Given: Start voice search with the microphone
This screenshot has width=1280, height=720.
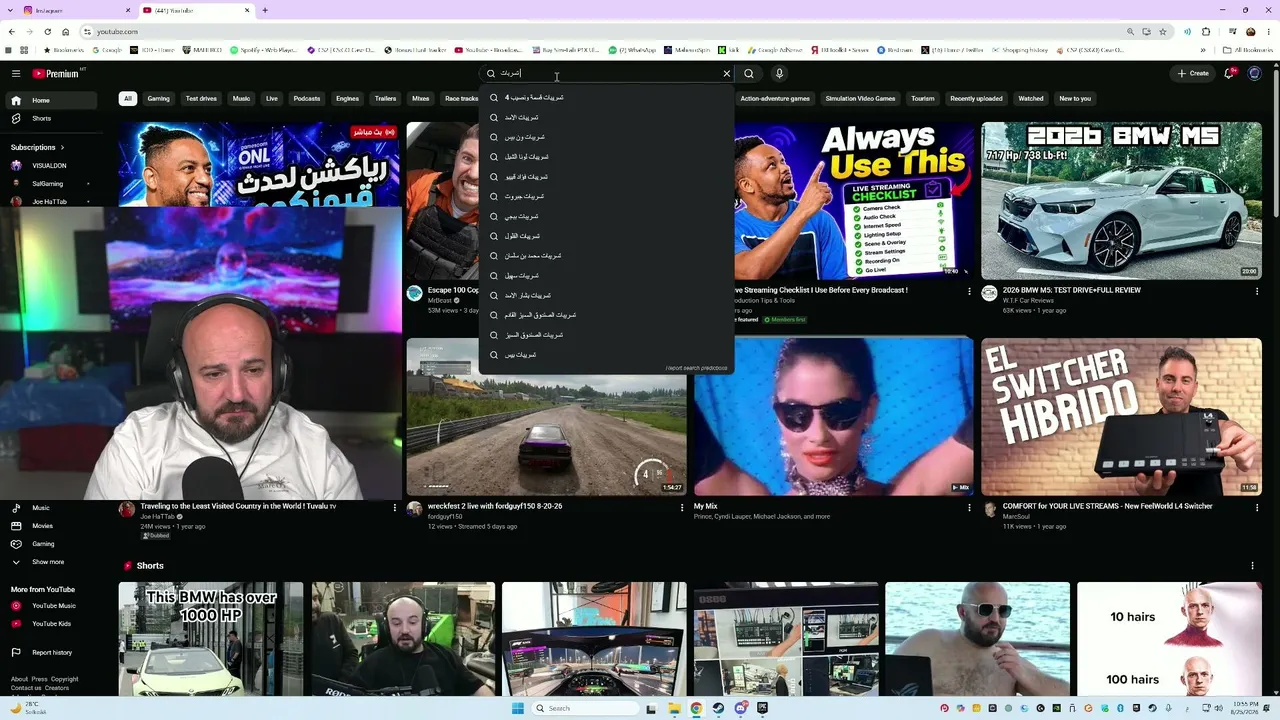Looking at the screenshot, I should pyautogui.click(x=779, y=73).
